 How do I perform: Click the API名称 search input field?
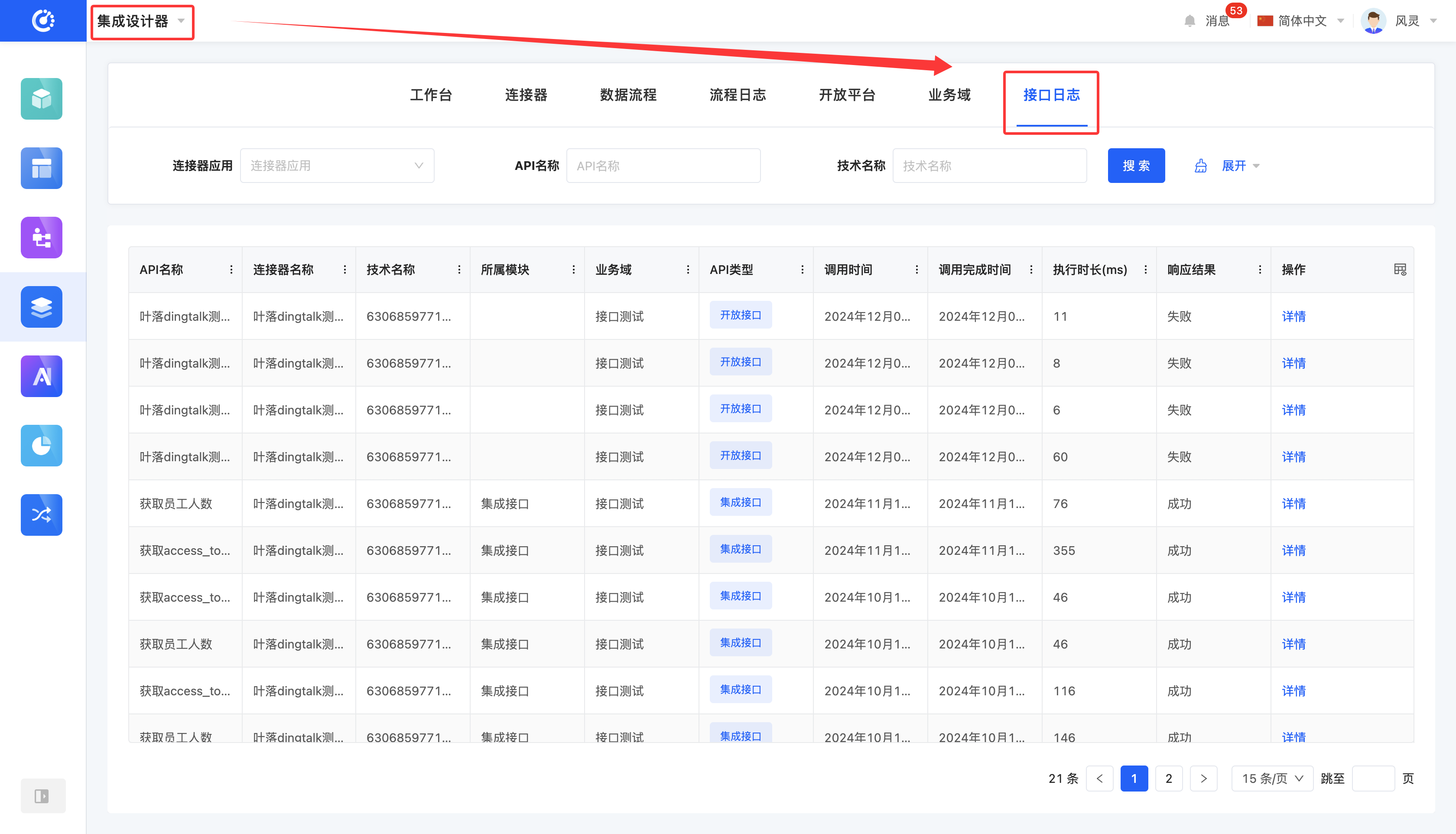[663, 166]
